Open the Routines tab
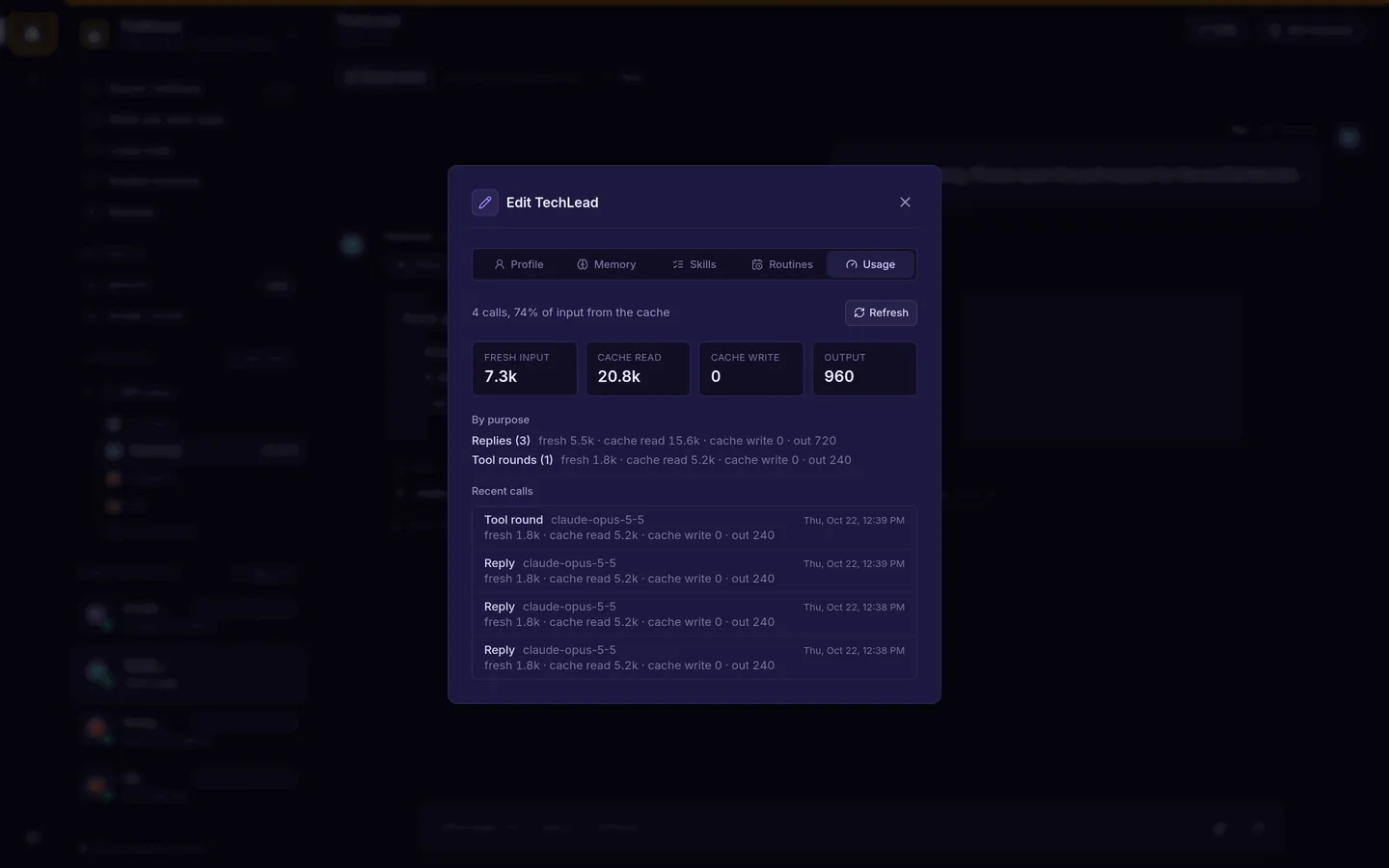The height and width of the screenshot is (868, 1389). click(782, 264)
